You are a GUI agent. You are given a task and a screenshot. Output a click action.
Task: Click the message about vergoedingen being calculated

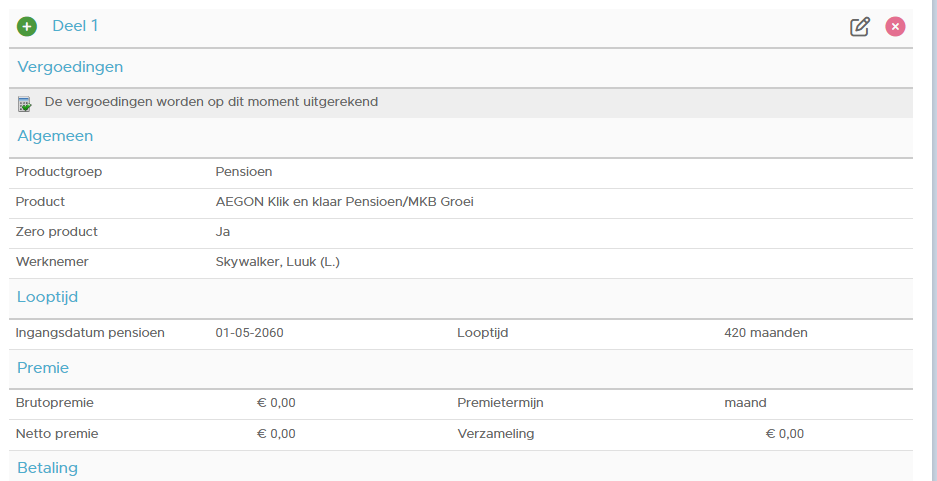point(212,102)
